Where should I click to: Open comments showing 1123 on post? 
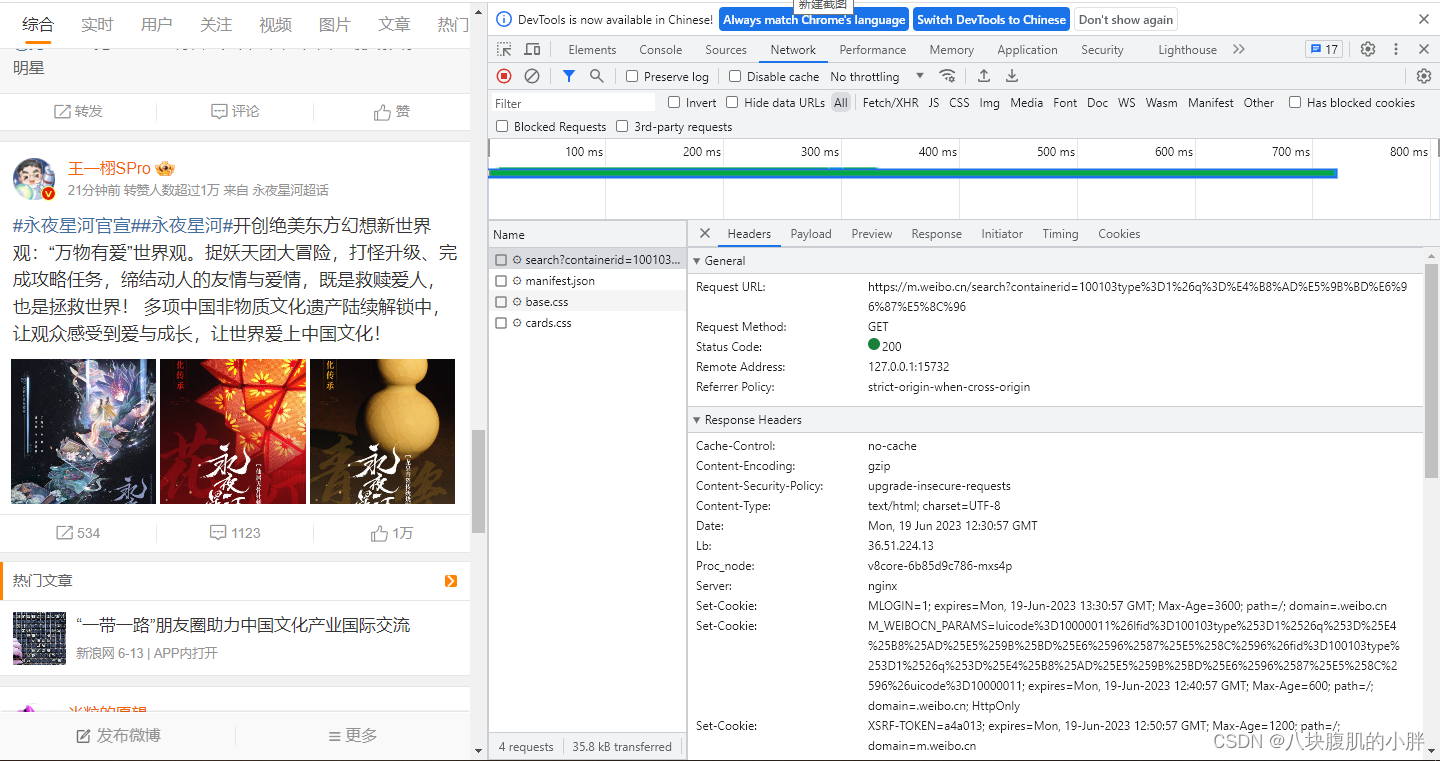[x=236, y=533]
